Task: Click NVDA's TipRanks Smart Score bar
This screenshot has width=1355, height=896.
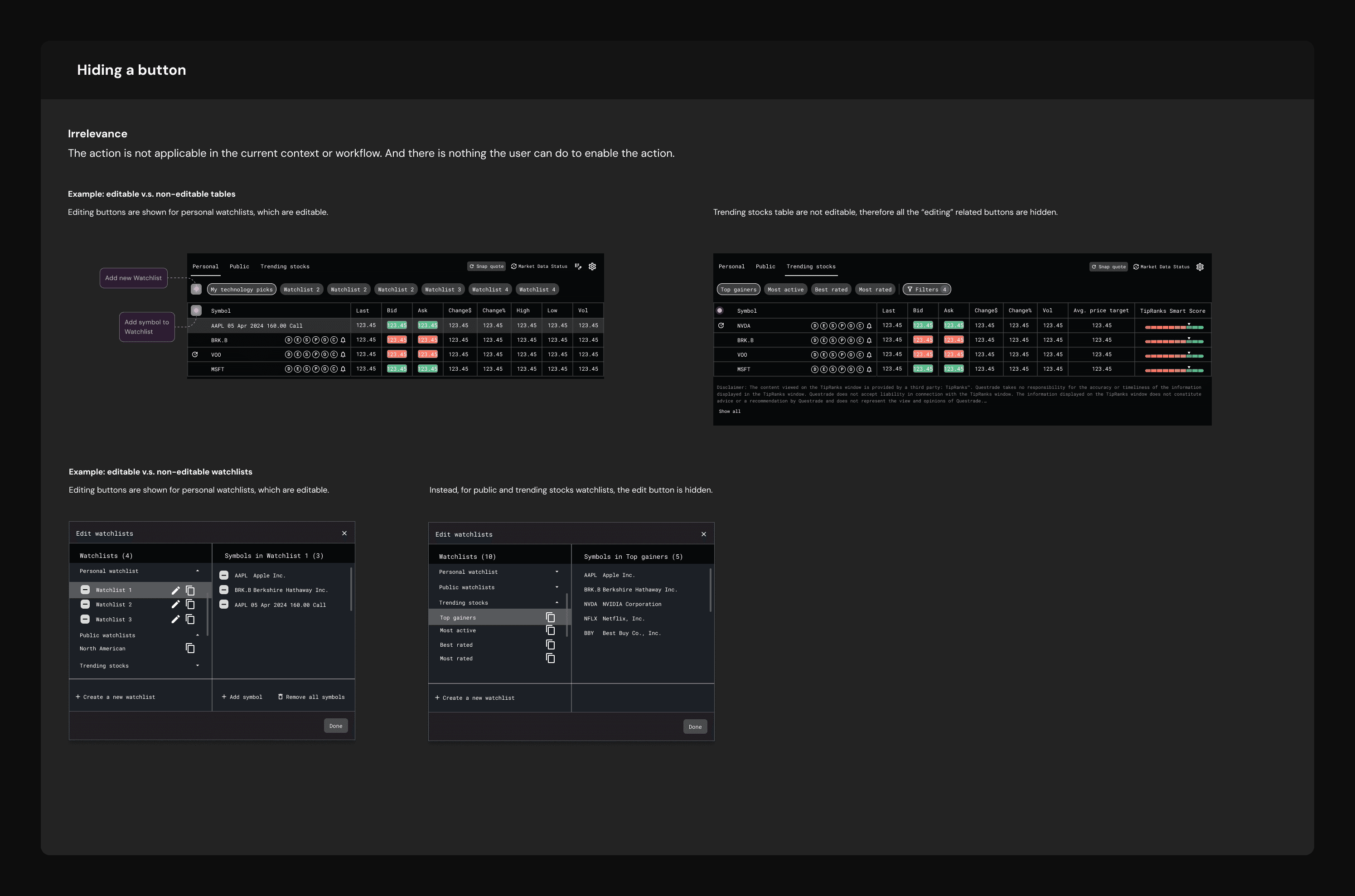Action: tap(1174, 327)
